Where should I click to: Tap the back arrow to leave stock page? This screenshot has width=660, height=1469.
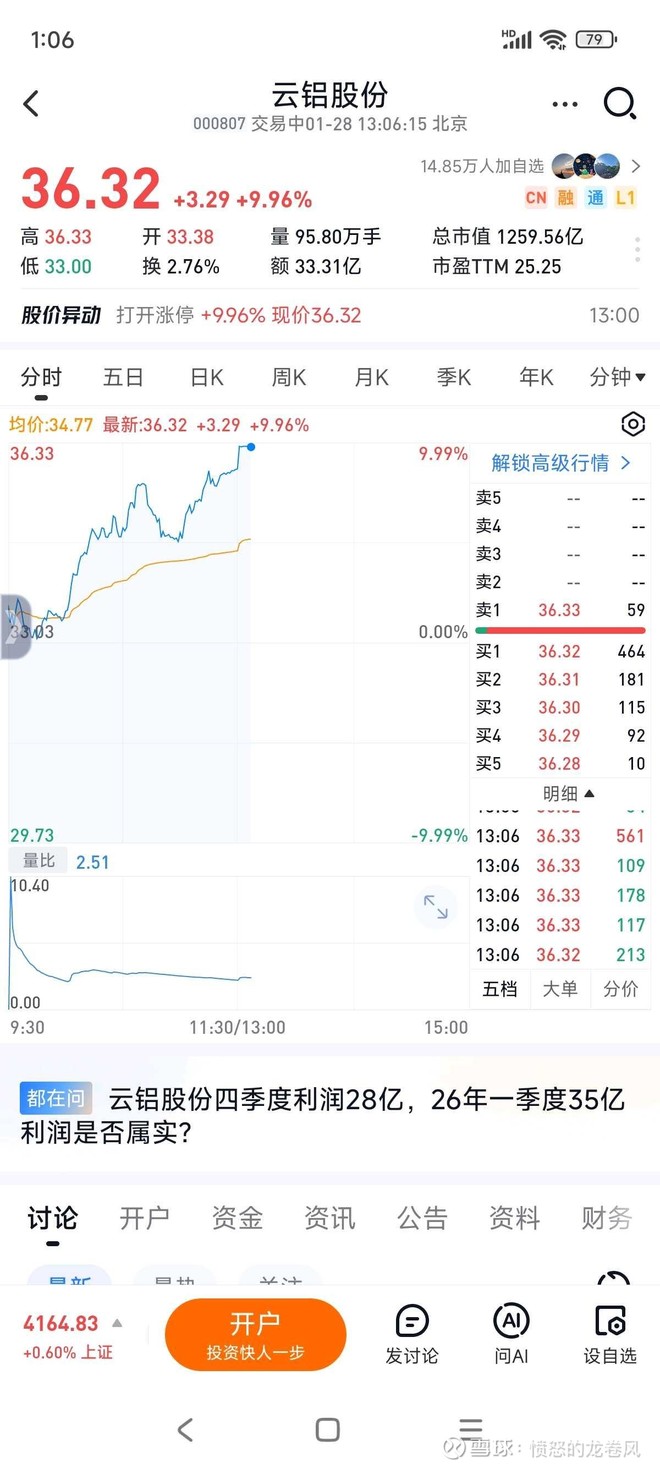point(30,103)
